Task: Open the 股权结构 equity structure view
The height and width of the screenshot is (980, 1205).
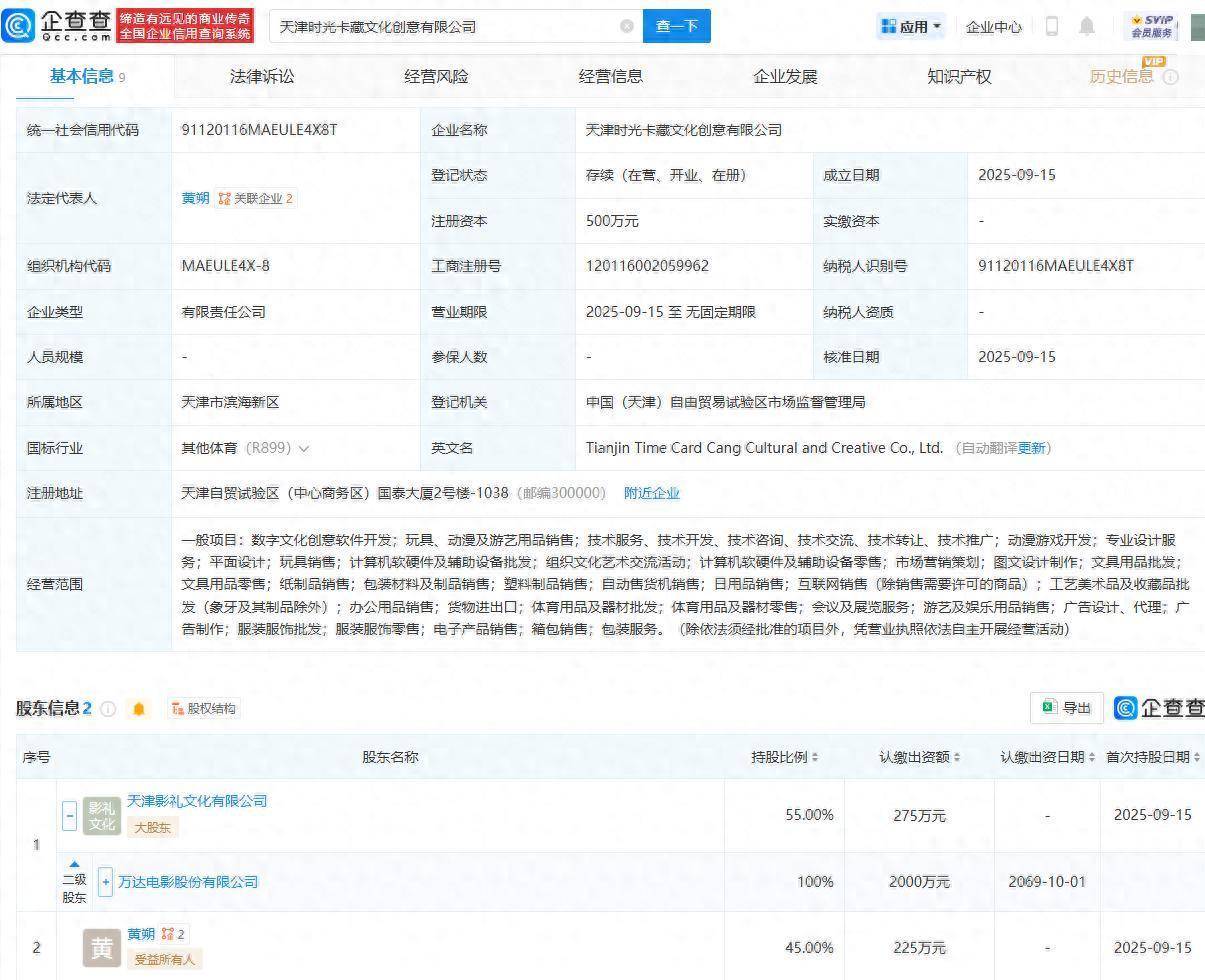Action: pyautogui.click(x=205, y=708)
